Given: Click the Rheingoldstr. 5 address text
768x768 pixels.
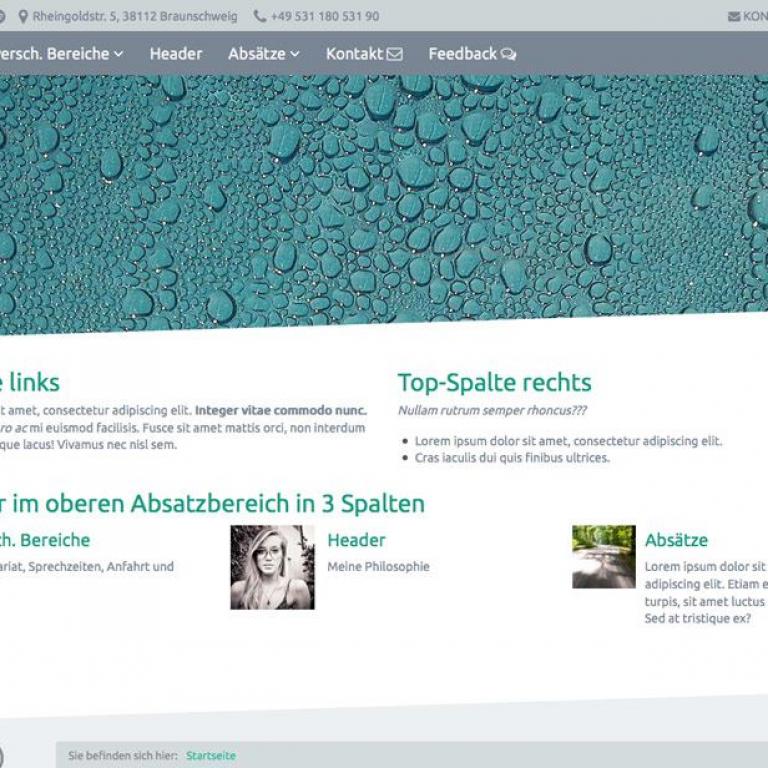Looking at the screenshot, I should (x=135, y=17).
